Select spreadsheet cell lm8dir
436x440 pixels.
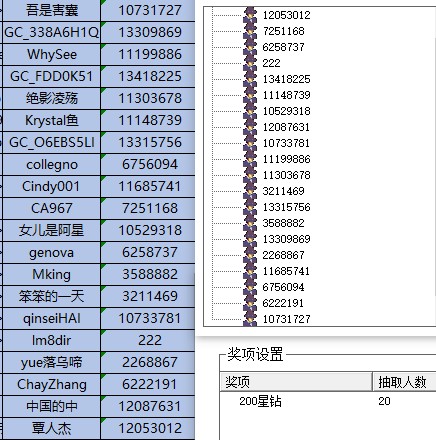51,340
